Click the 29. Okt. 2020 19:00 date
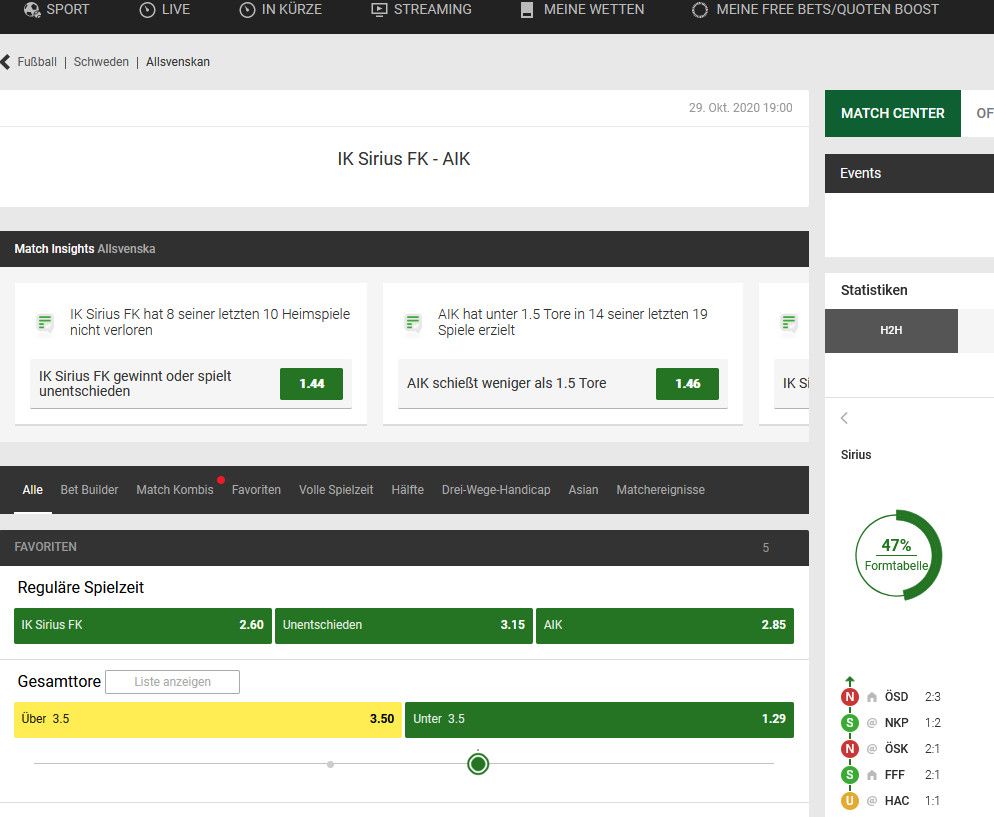The height and width of the screenshot is (817, 994). coord(740,108)
